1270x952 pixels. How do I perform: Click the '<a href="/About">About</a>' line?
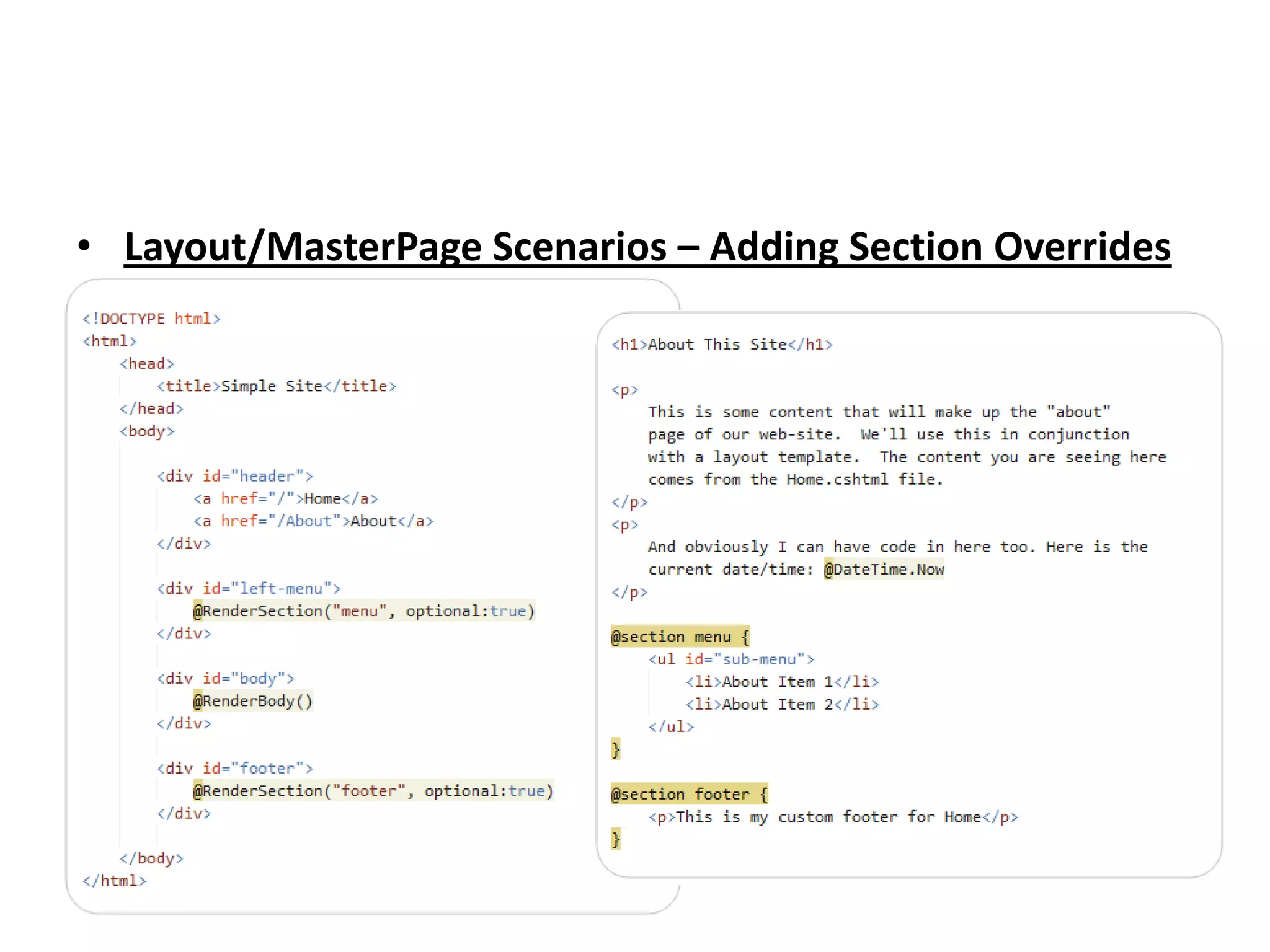tap(313, 521)
